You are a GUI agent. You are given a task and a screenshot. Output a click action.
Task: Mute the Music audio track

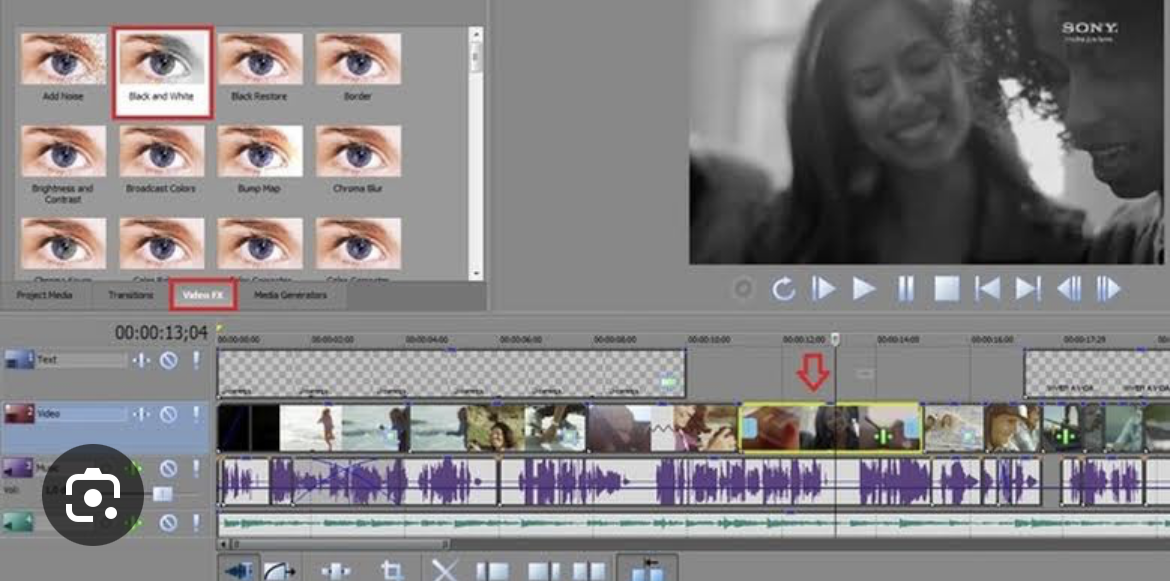click(x=169, y=468)
